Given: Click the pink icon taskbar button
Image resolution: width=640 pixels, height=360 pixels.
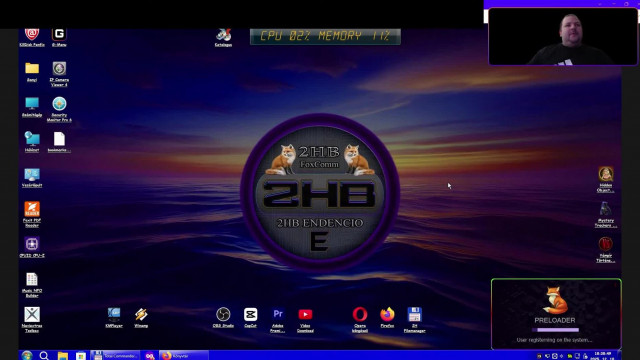Looking at the screenshot, I should click(150, 356).
